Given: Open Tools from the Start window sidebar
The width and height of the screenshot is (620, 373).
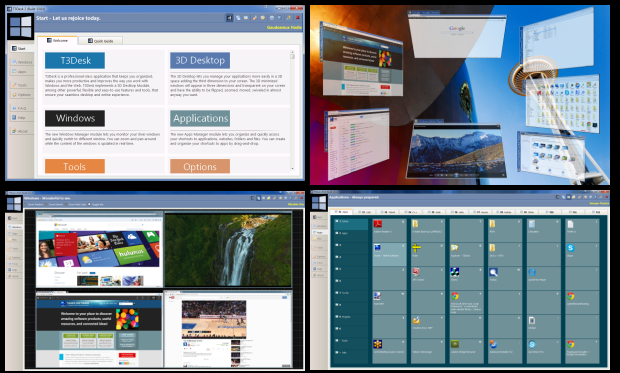Looking at the screenshot, I should pyautogui.click(x=22, y=85).
